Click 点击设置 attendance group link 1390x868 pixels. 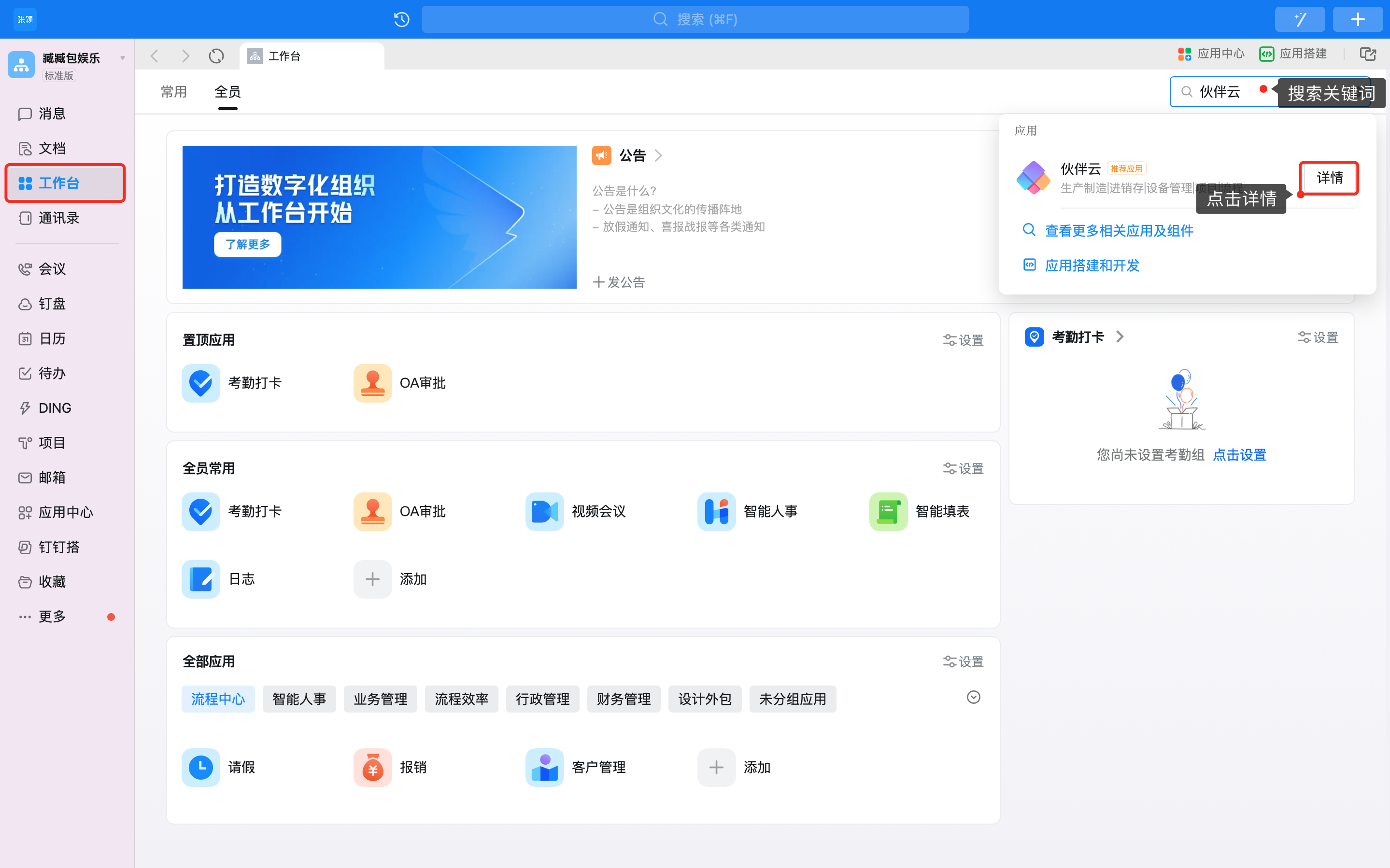(1239, 455)
